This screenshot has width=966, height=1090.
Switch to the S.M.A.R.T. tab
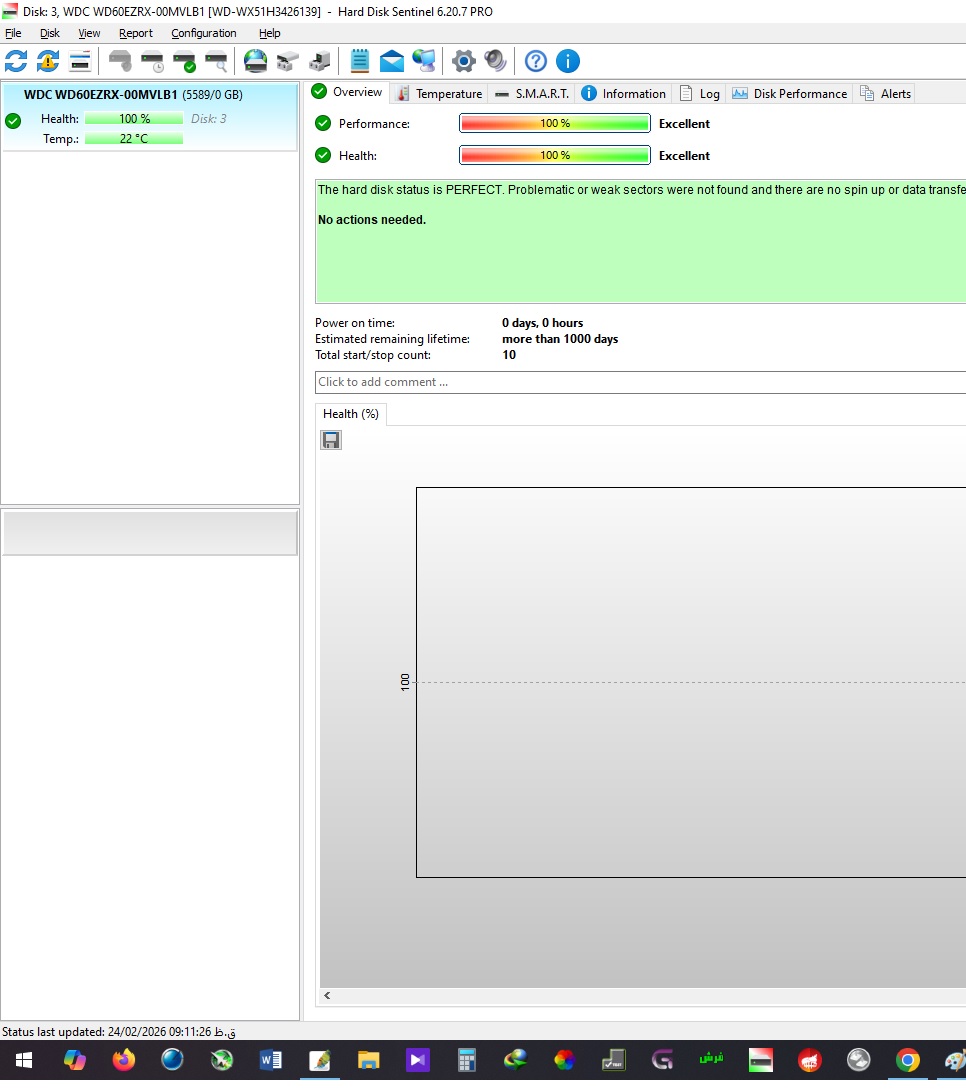(x=532, y=93)
